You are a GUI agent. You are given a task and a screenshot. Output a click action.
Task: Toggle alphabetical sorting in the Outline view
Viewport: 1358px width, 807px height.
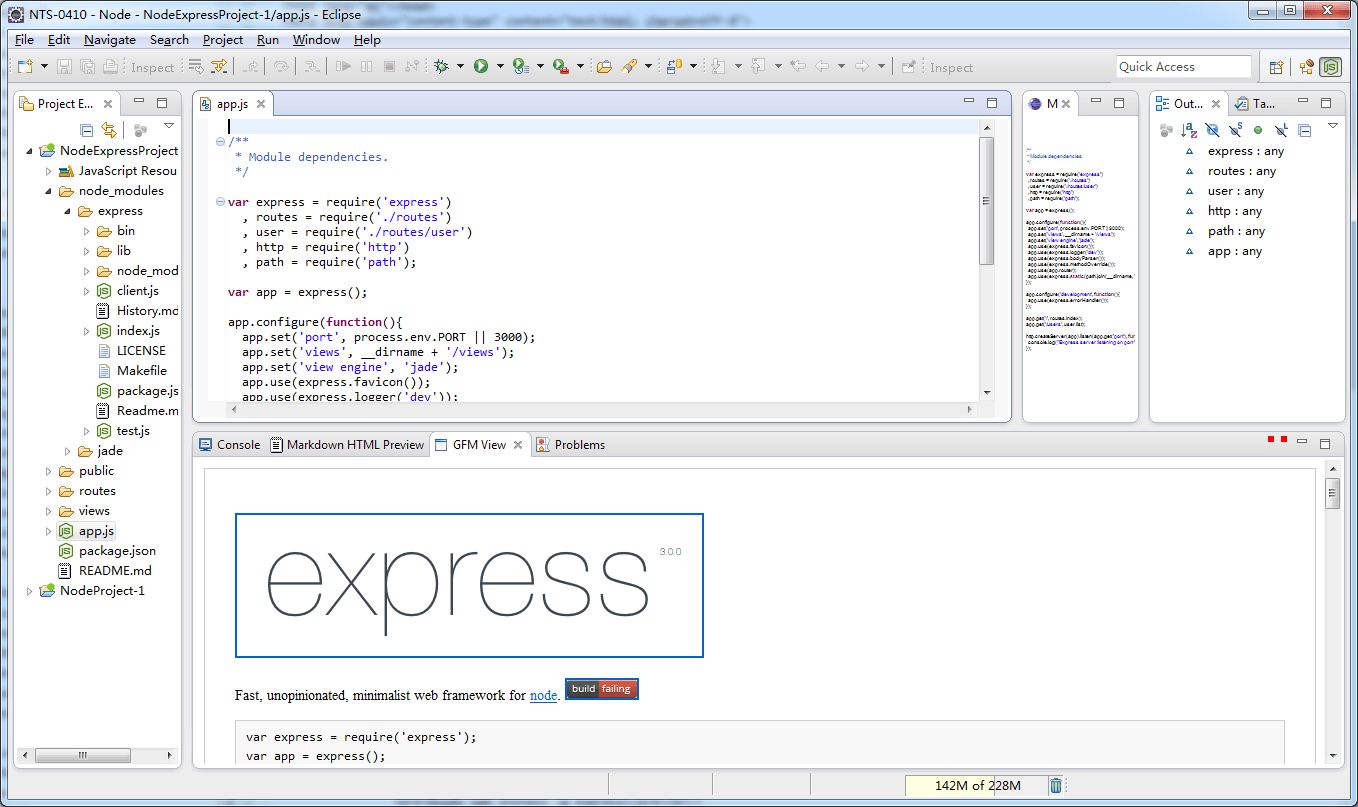1189,128
